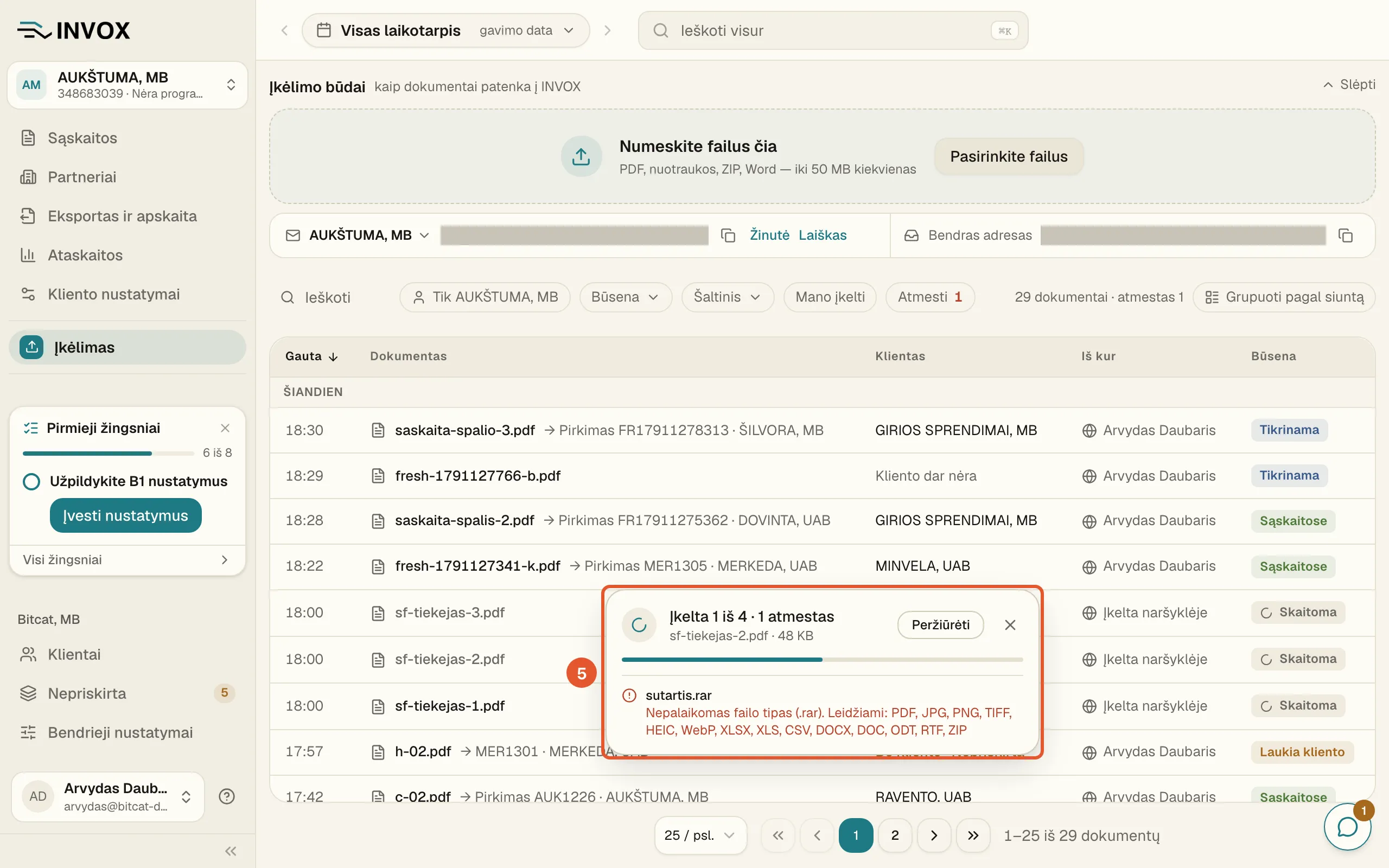Mark Užpildykite B1 nustatymus step circle
The width and height of the screenshot is (1389, 868).
31,481
